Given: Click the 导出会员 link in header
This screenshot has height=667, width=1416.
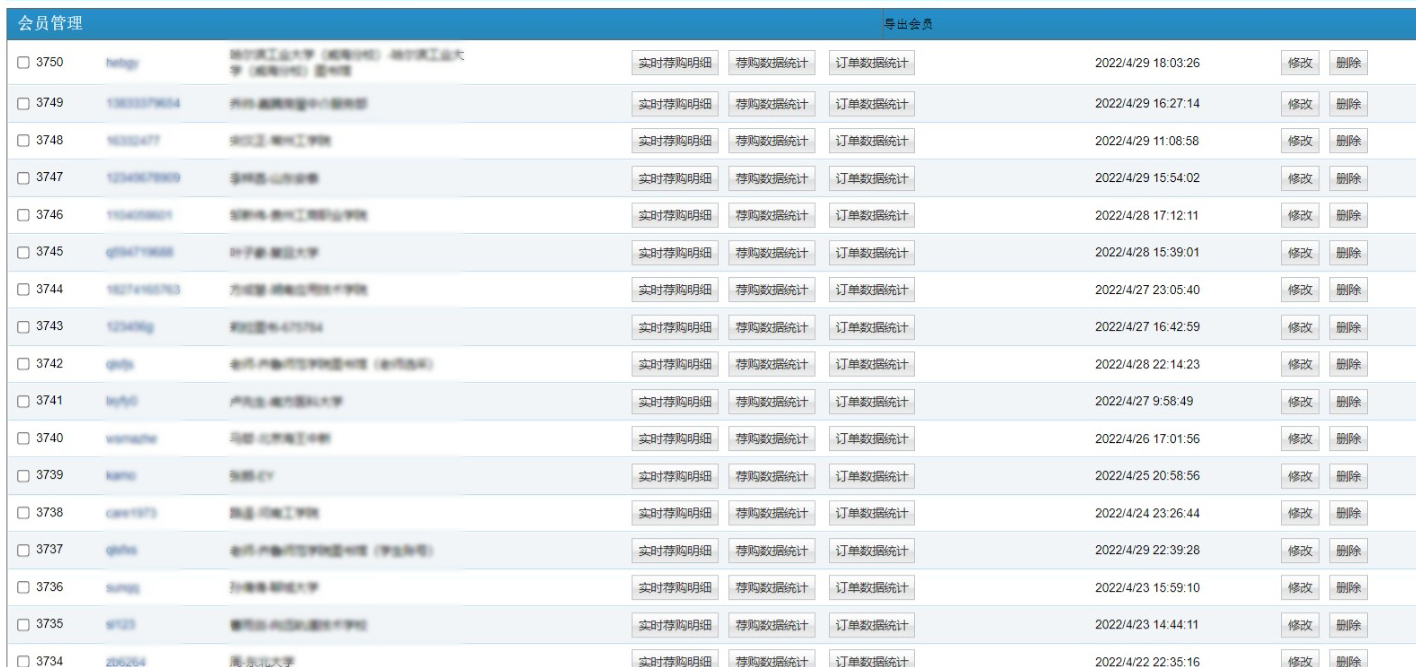Looking at the screenshot, I should [x=908, y=24].
